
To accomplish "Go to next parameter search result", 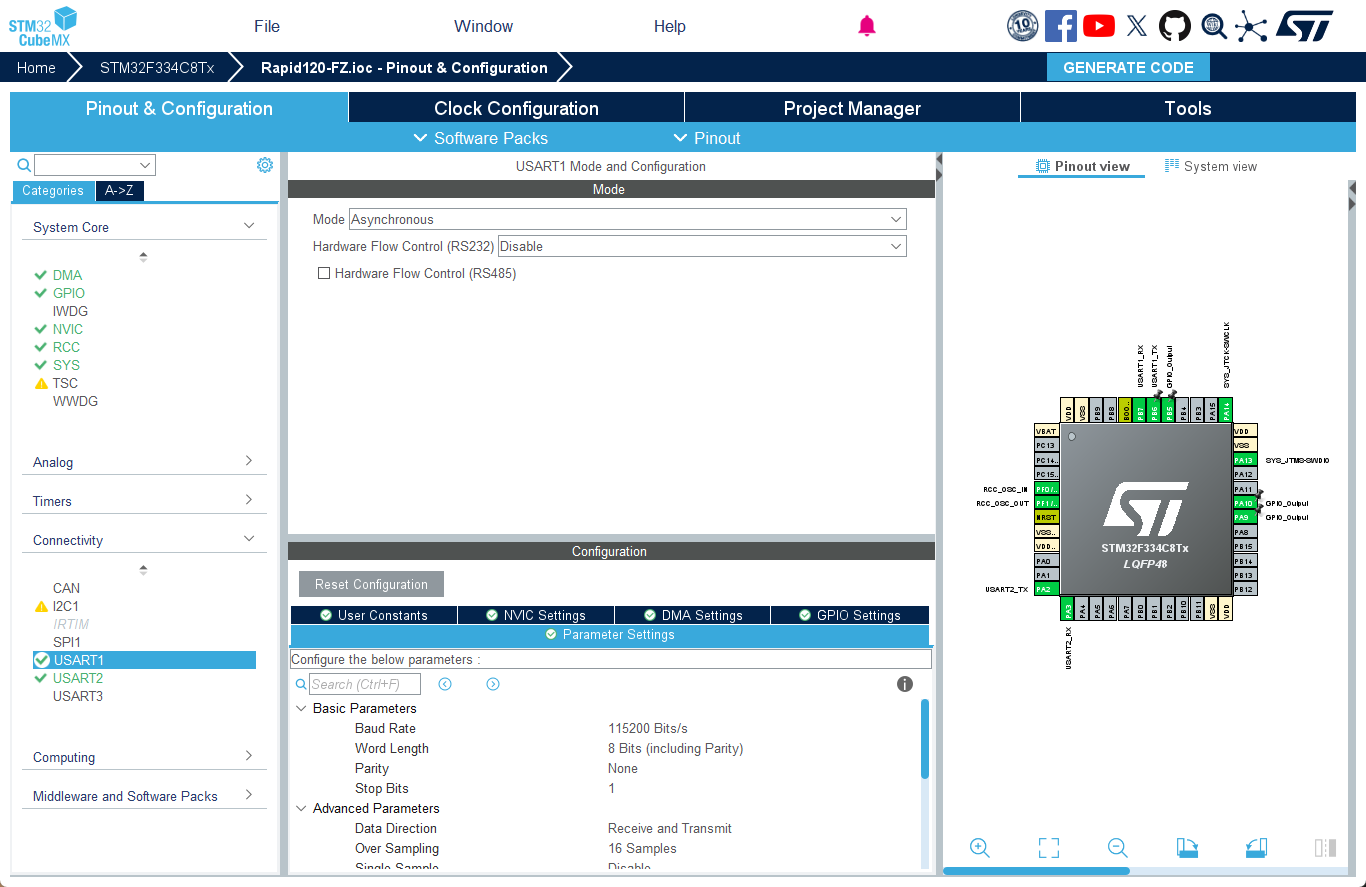I will [493, 684].
